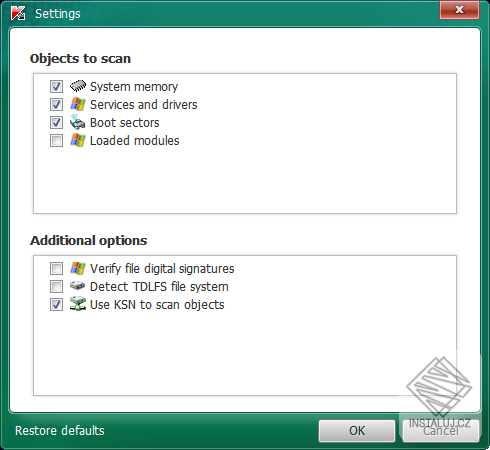Image resolution: width=490 pixels, height=450 pixels.
Task: Uncheck the System memory checkbox
Action: click(56, 87)
